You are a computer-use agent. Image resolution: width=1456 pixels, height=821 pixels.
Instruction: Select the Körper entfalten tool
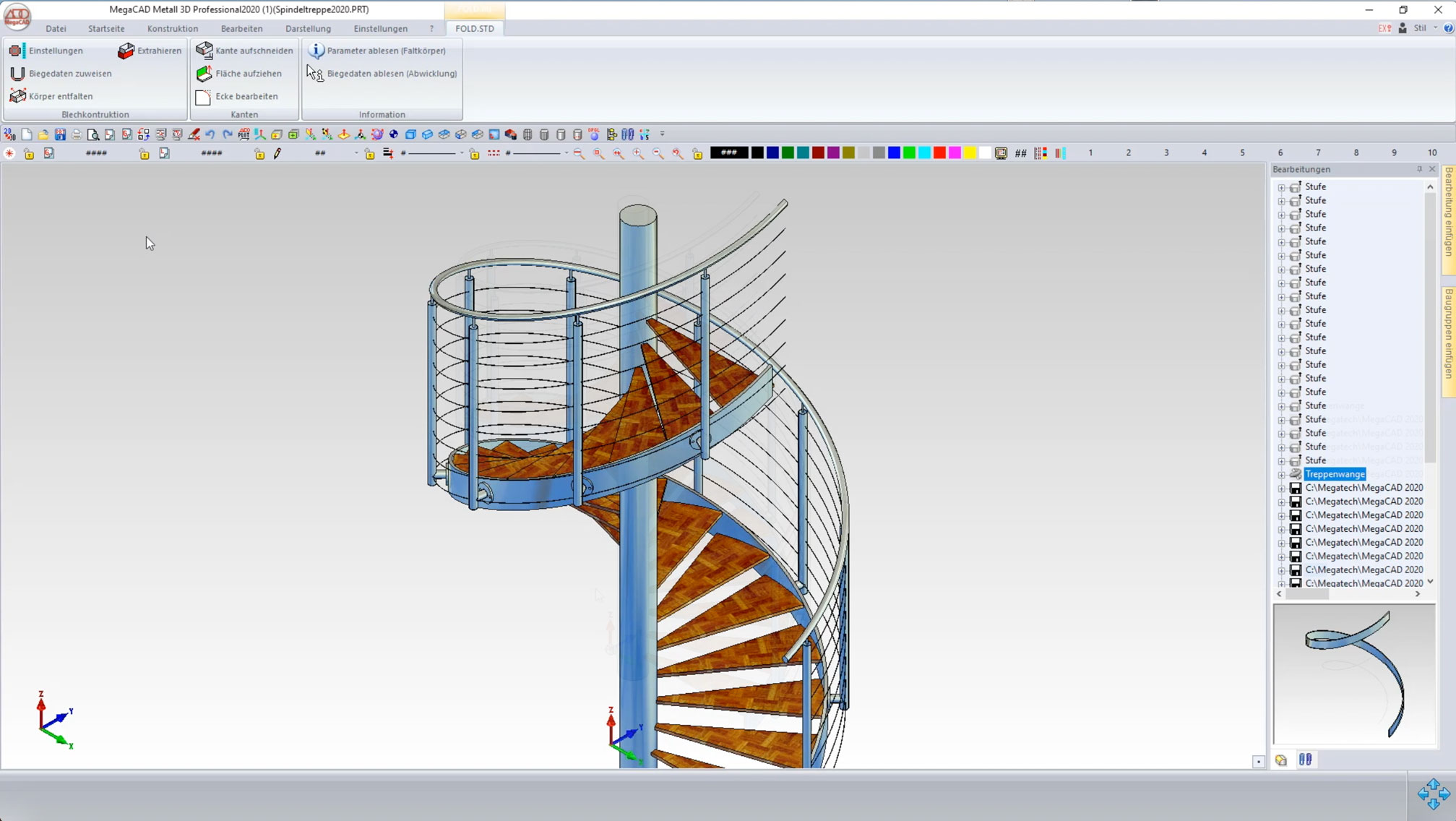[x=59, y=96]
